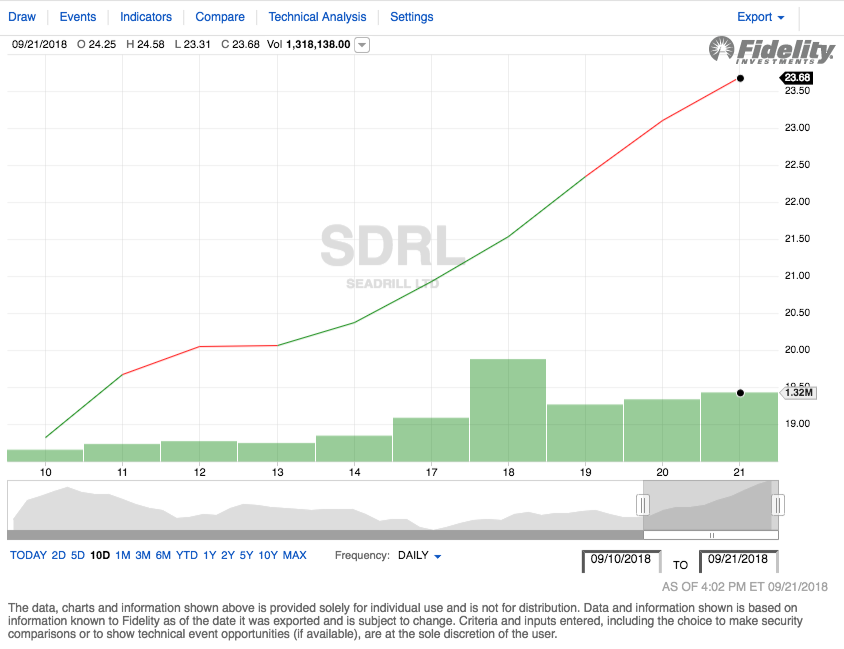
Task: Select the 5Y time range
Action: [x=246, y=555]
